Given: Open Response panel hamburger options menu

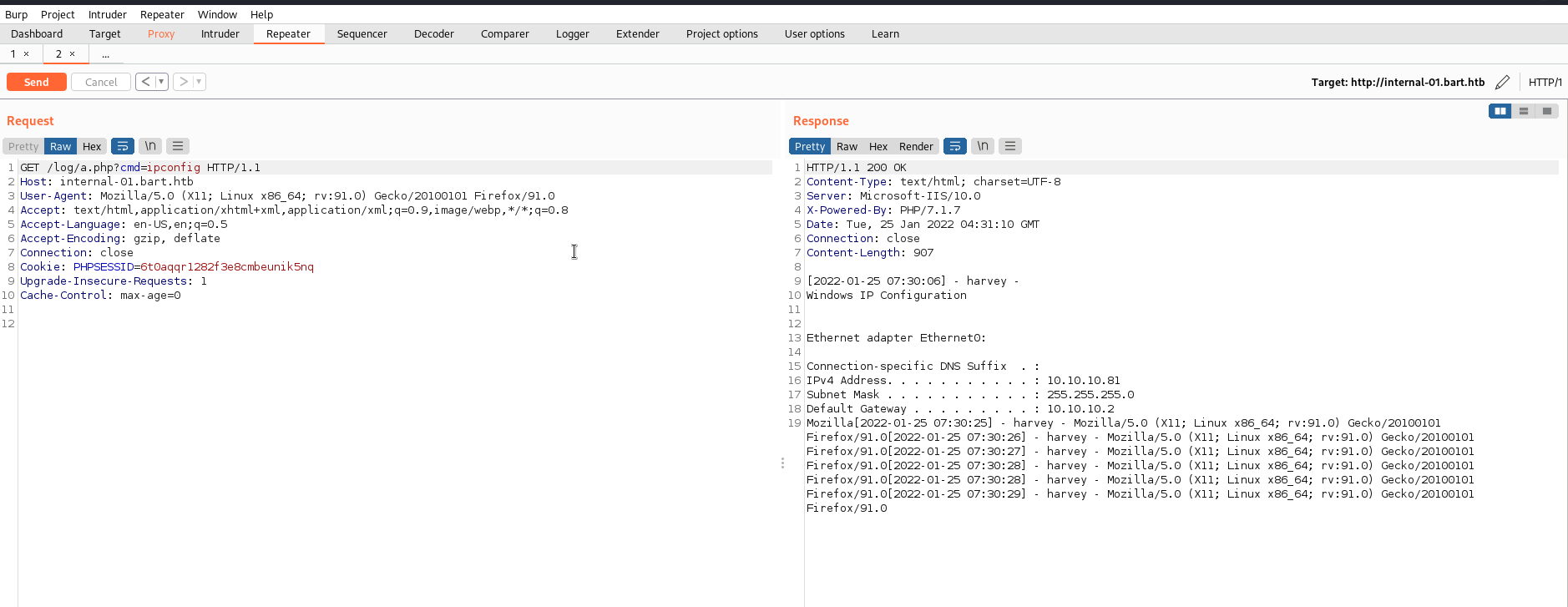Looking at the screenshot, I should click(x=1010, y=146).
